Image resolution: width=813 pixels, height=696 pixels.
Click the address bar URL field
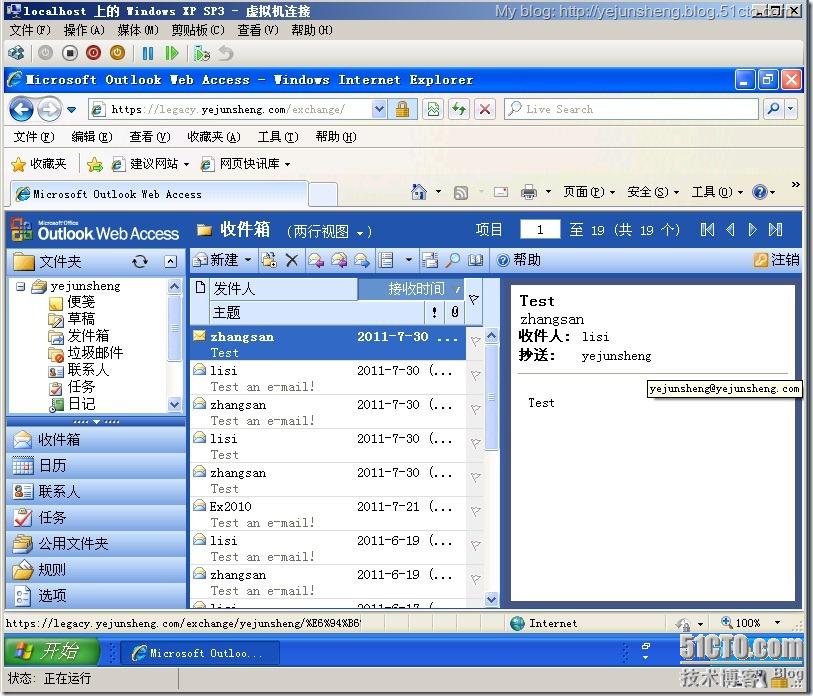[239, 109]
